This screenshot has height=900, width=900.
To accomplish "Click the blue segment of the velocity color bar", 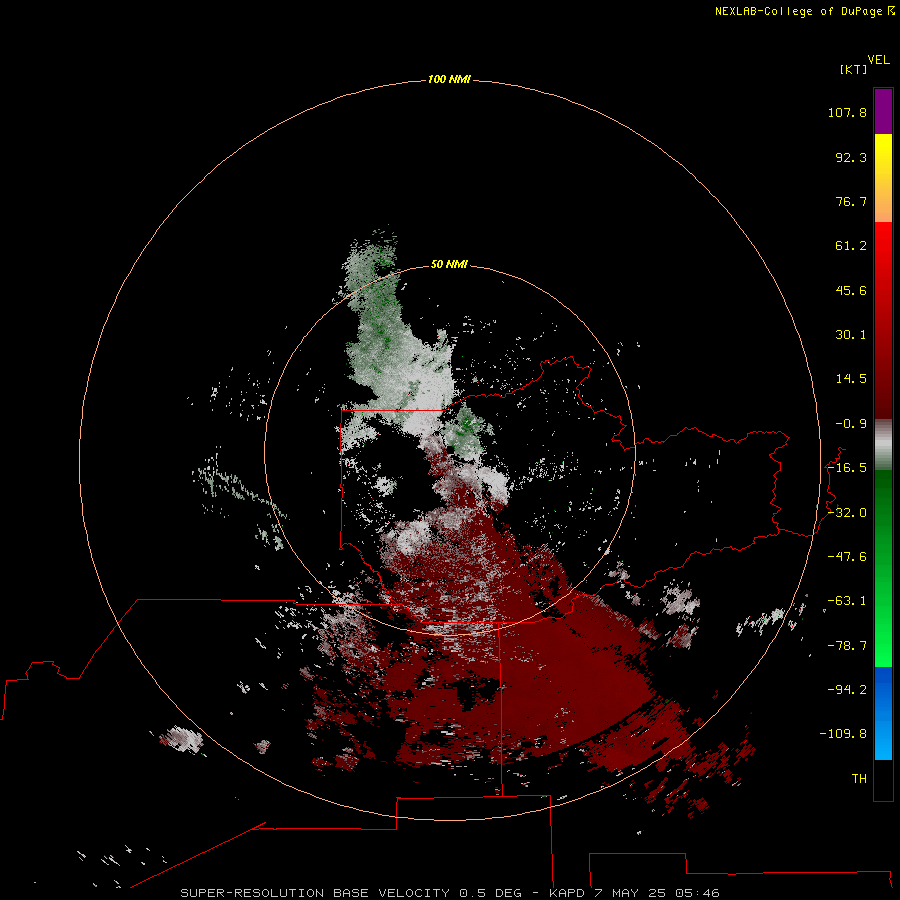I will click(x=883, y=713).
